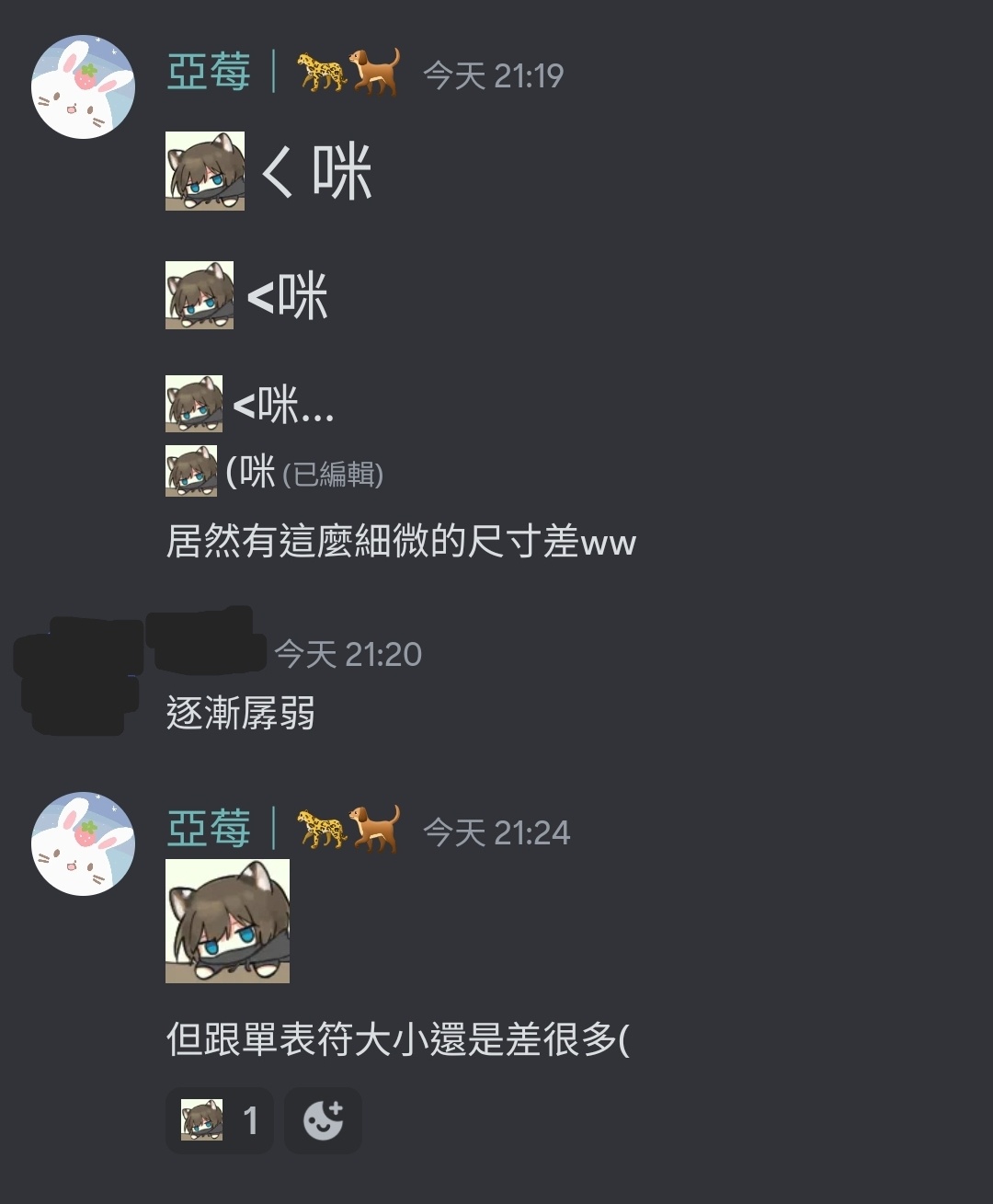Open the rabbit avatar on the 21:24 message

coord(84,844)
